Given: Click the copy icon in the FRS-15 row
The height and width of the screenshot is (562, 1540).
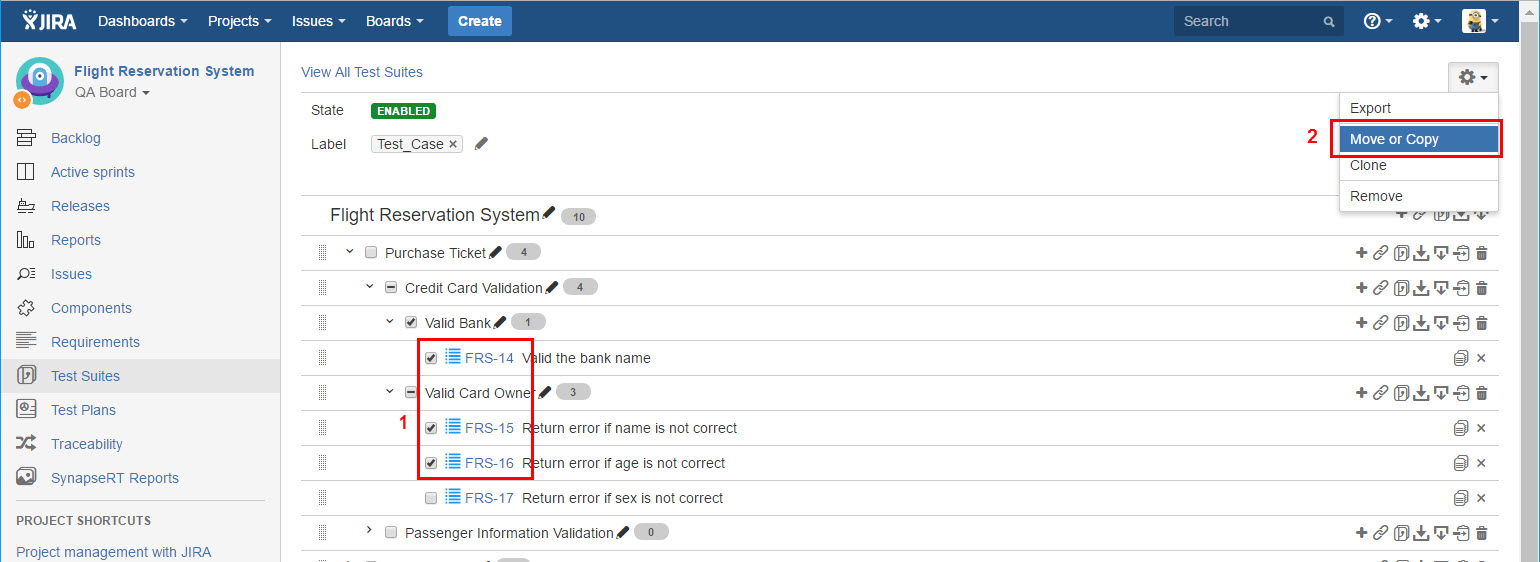Looking at the screenshot, I should tap(1461, 428).
